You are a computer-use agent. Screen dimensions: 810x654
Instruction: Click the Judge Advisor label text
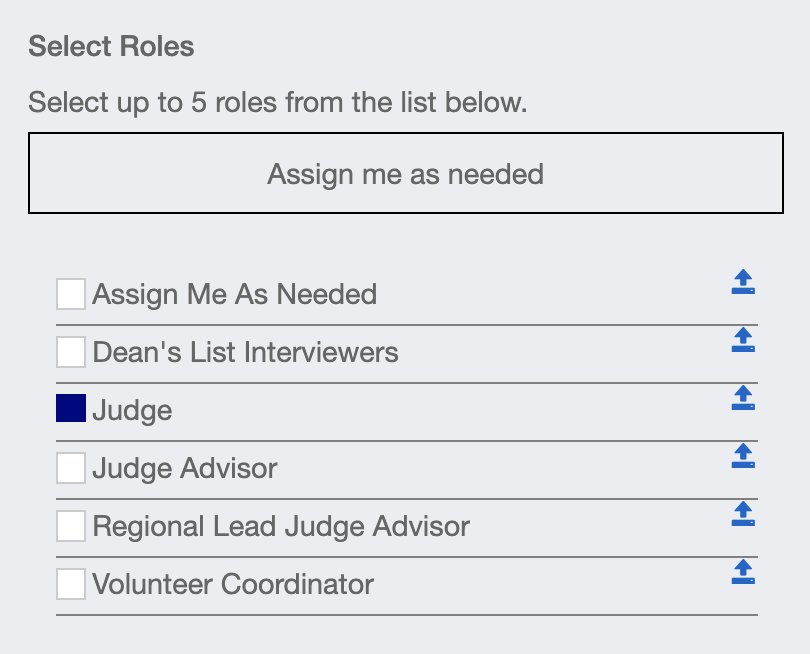tap(185, 469)
